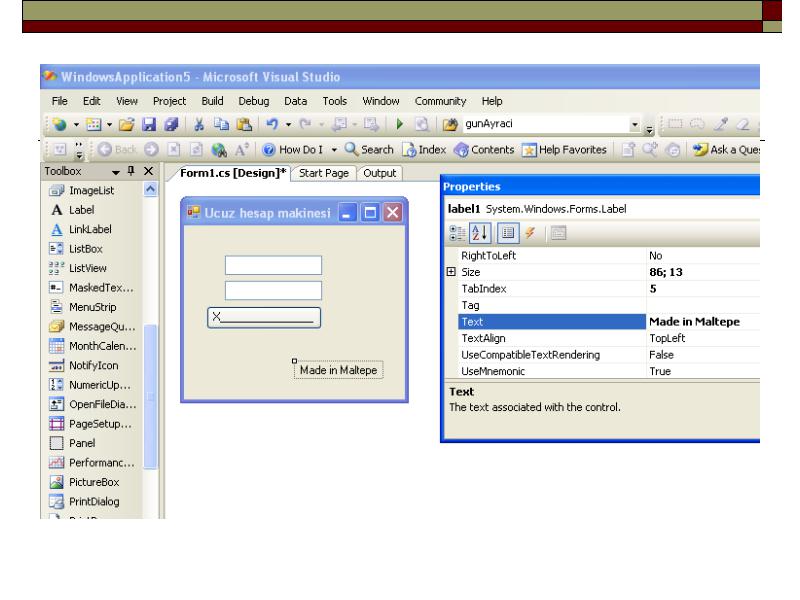Click the Properties page icon in Properties panel
This screenshot has height=600, width=800.
[x=508, y=233]
